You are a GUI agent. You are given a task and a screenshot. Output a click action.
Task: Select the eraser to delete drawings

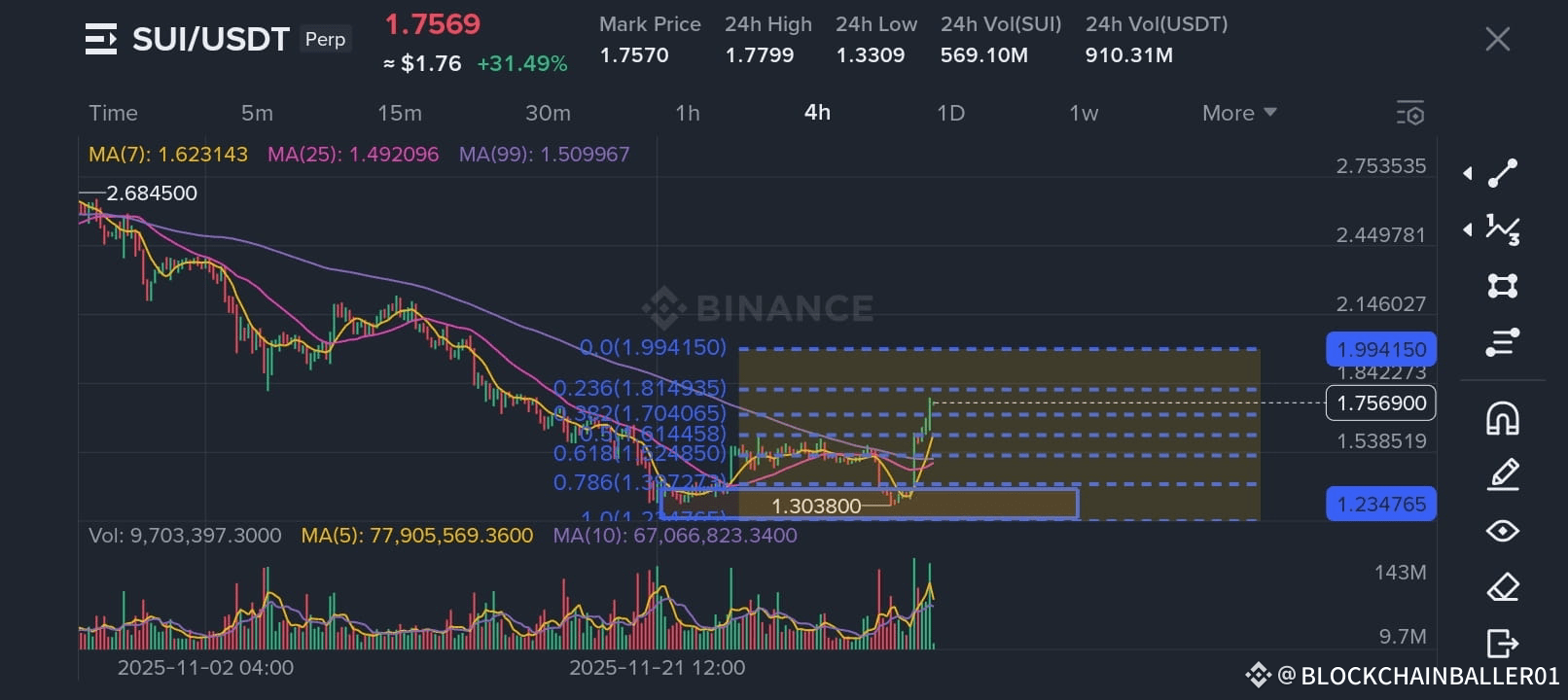pyautogui.click(x=1503, y=587)
